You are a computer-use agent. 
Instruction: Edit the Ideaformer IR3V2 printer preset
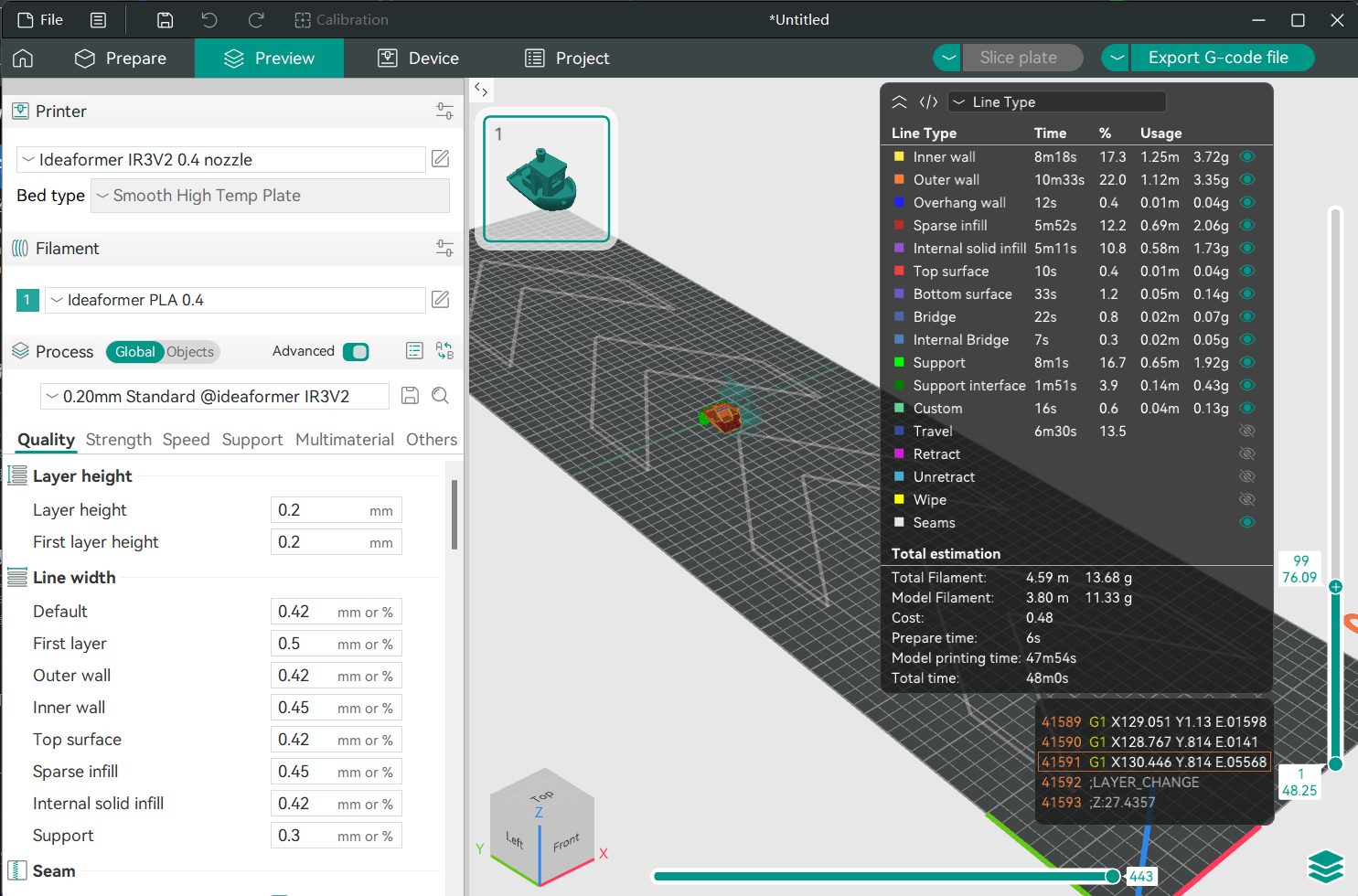(x=440, y=159)
